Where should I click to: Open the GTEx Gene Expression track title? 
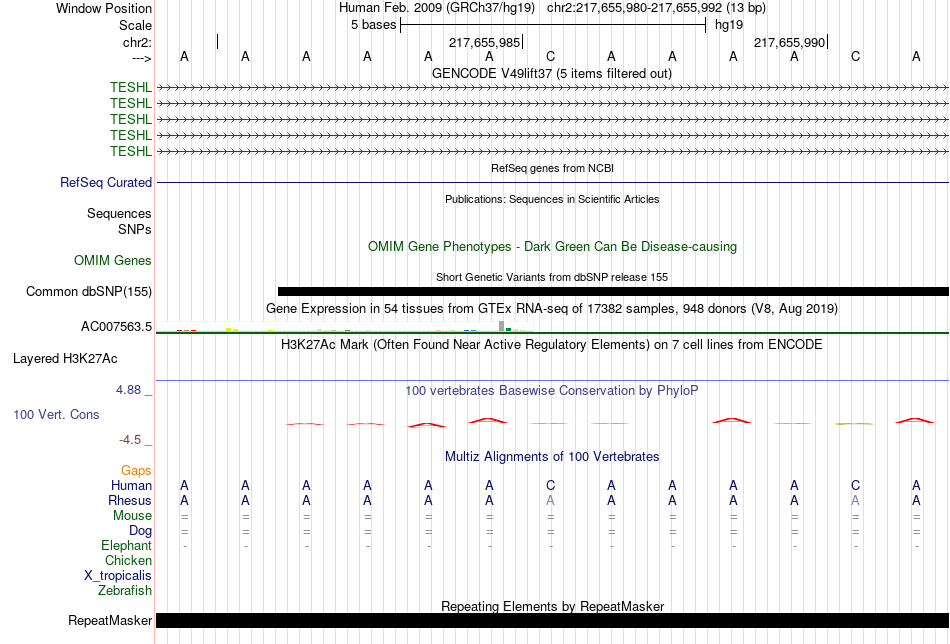click(x=552, y=308)
